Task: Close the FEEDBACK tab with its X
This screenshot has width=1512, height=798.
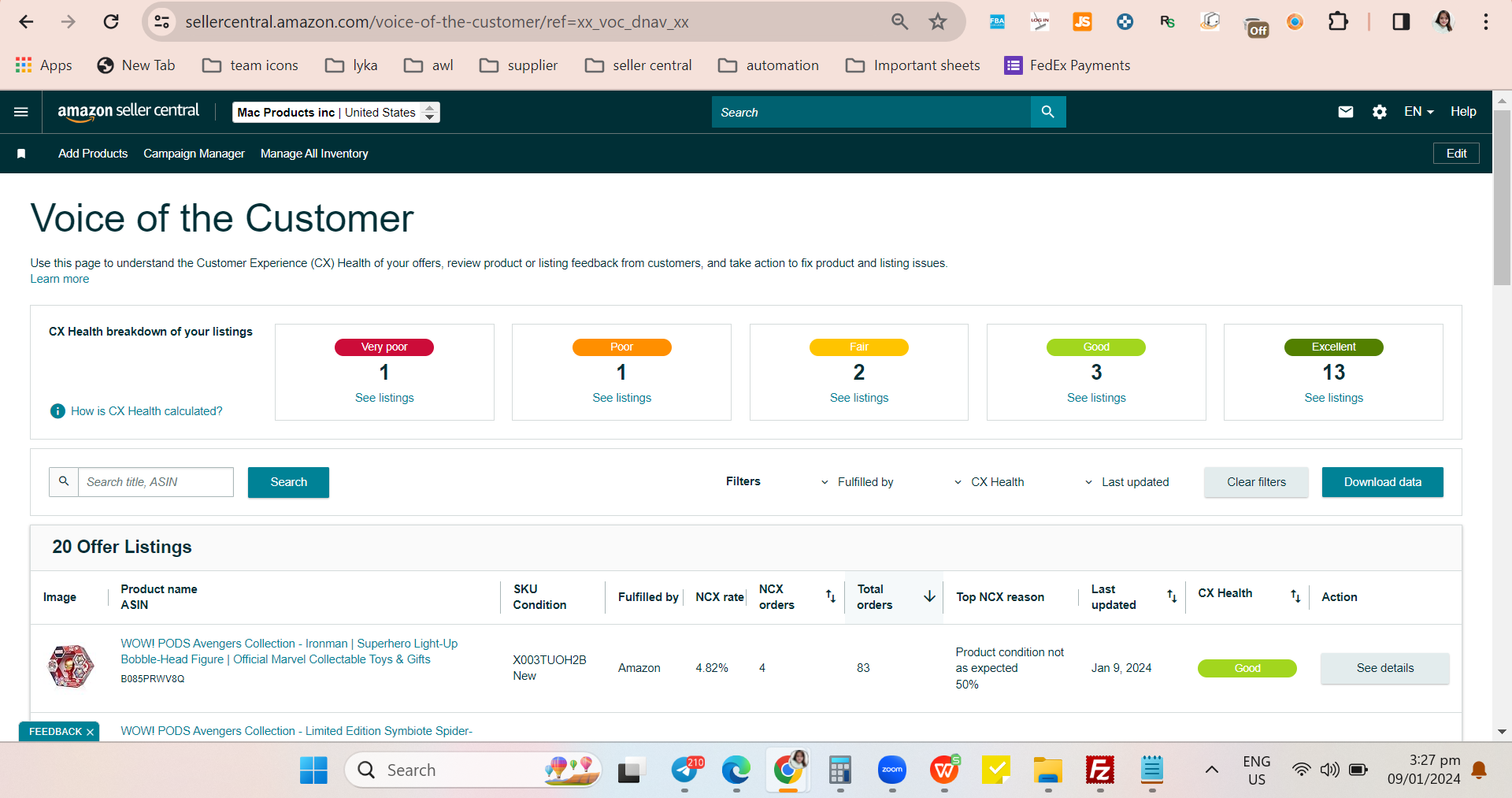Action: [x=90, y=732]
